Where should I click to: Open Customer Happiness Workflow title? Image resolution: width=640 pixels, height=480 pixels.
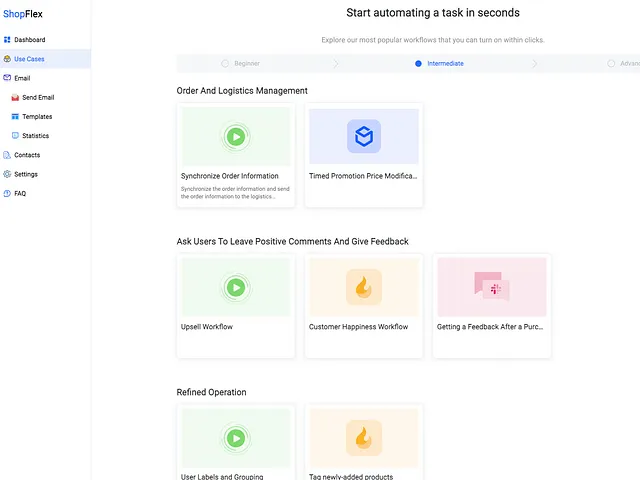tap(358, 327)
